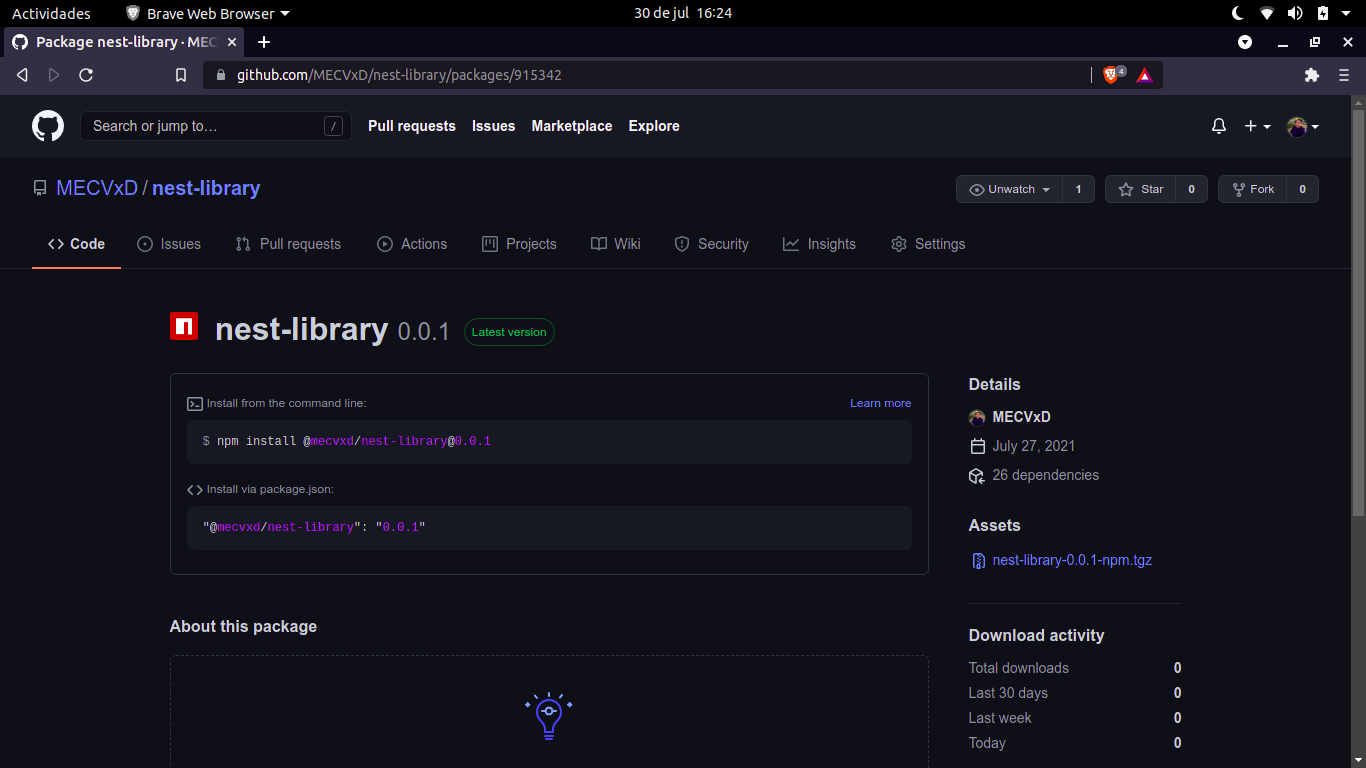Star the nest-library repository

click(1141, 189)
